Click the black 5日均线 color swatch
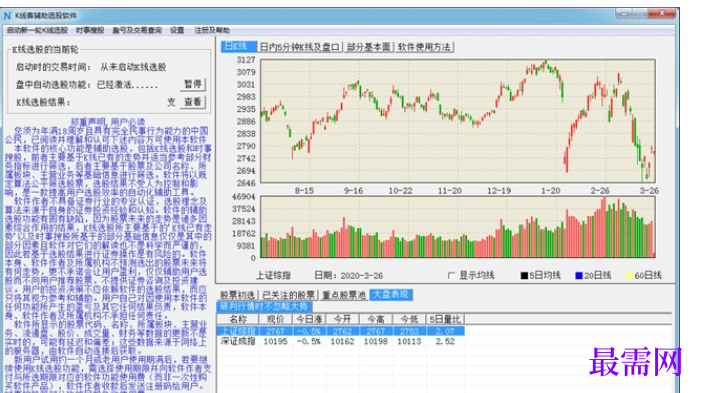 (x=524, y=275)
